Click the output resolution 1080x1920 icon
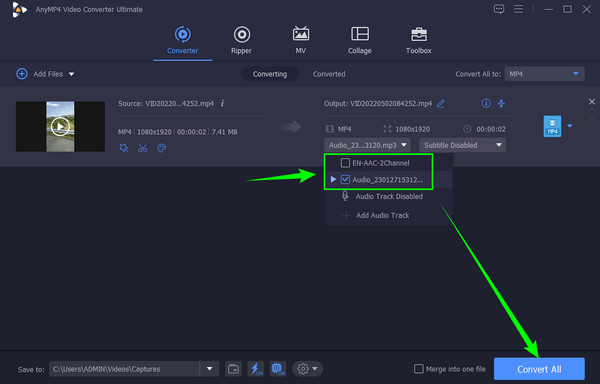This screenshot has width=600, height=384. point(387,129)
